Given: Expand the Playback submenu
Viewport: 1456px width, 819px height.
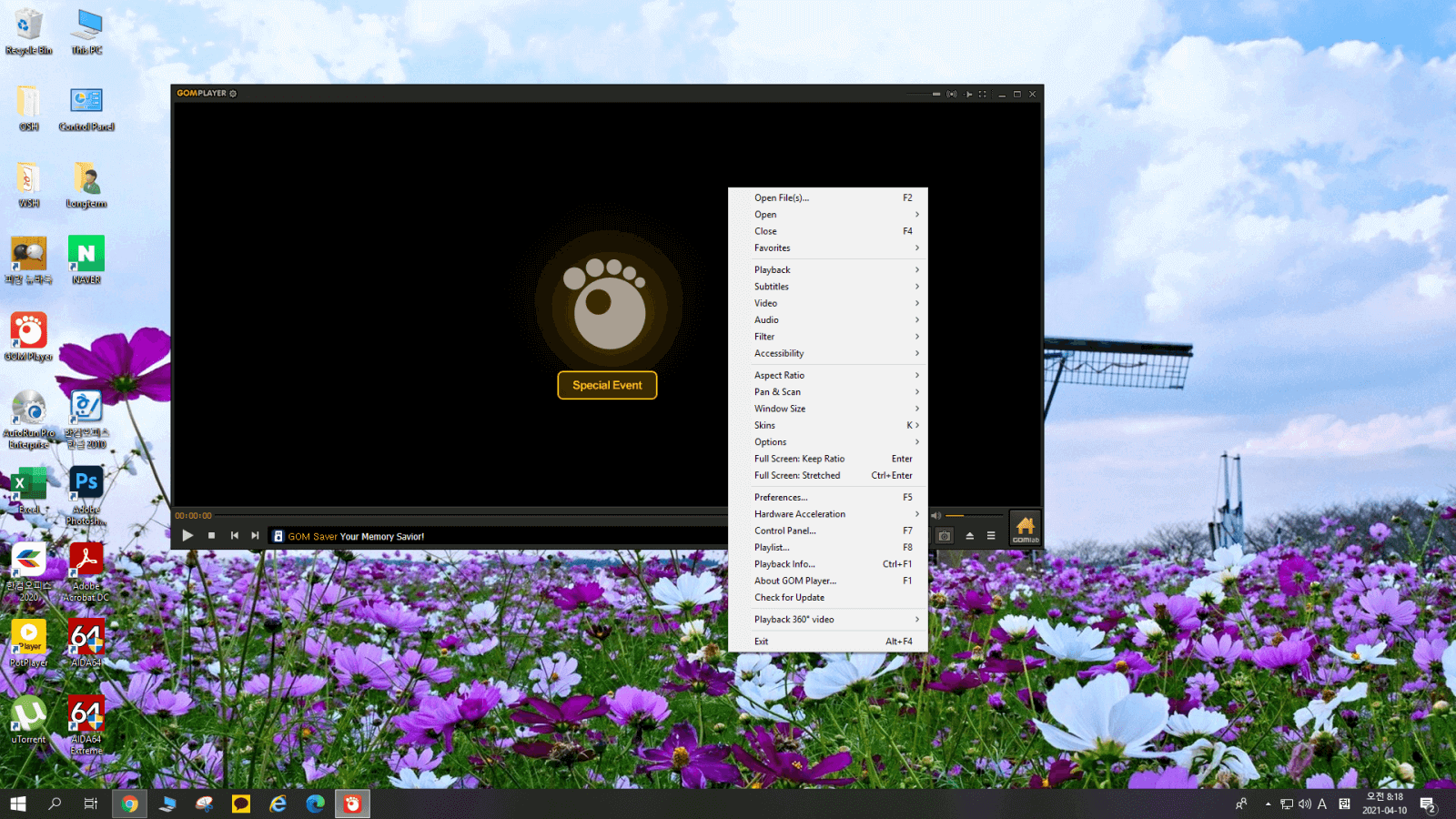Looking at the screenshot, I should pos(828,269).
